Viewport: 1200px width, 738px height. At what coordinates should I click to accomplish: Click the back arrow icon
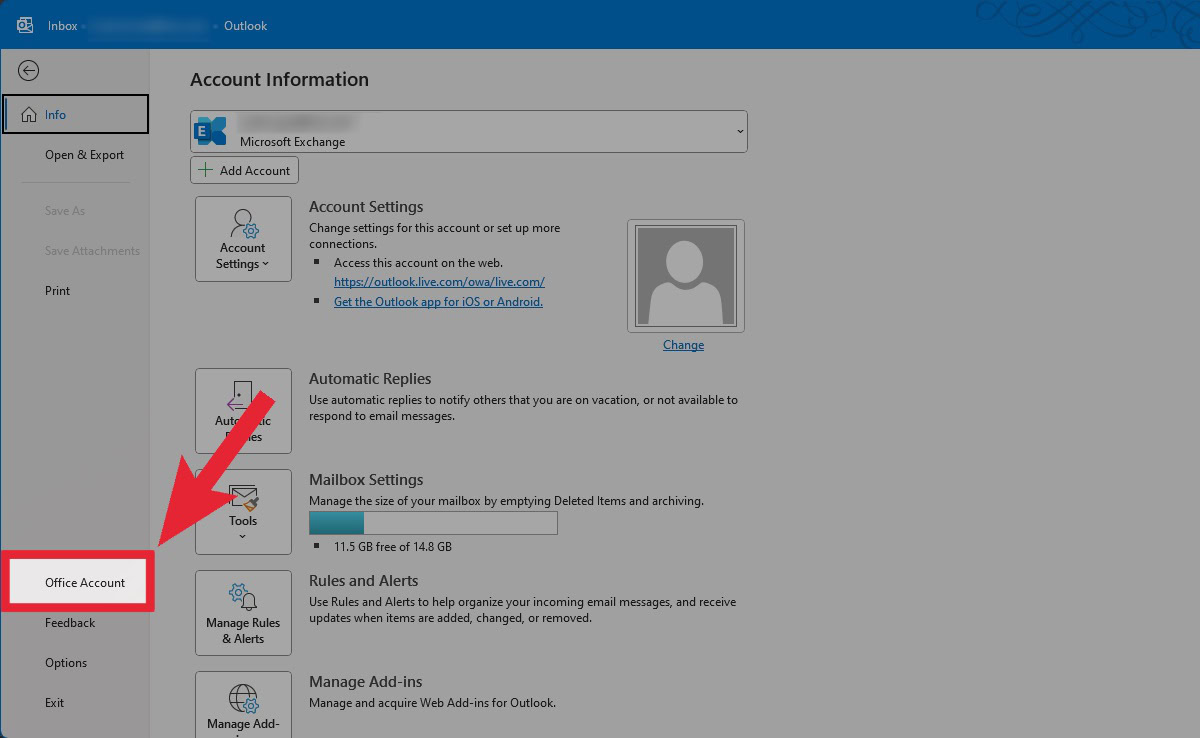click(x=29, y=70)
